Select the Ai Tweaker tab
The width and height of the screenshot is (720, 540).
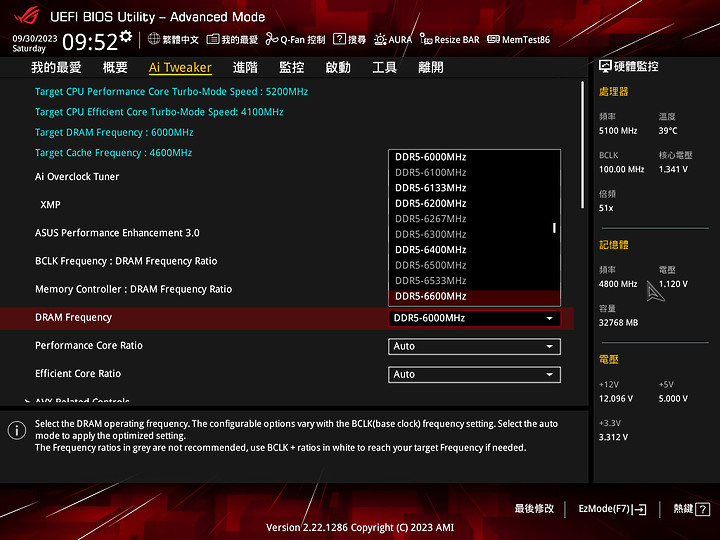(180, 68)
